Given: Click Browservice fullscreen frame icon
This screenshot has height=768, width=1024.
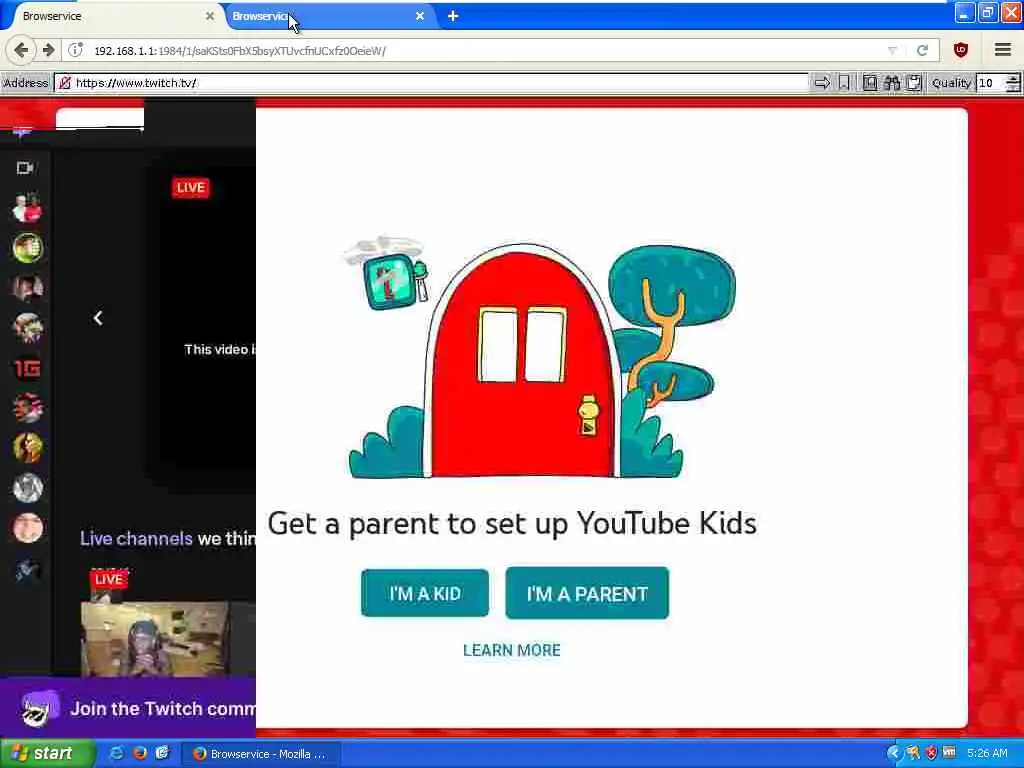Looking at the screenshot, I should click(869, 83).
